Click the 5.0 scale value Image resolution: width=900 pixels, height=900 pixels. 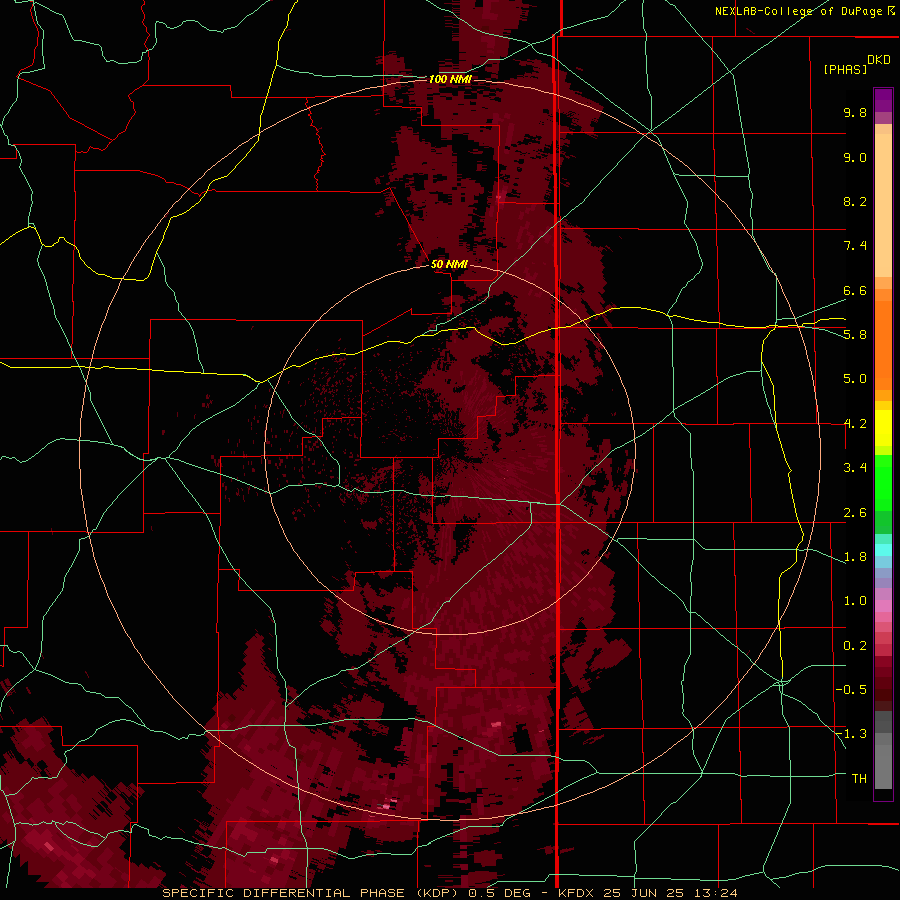click(855, 379)
